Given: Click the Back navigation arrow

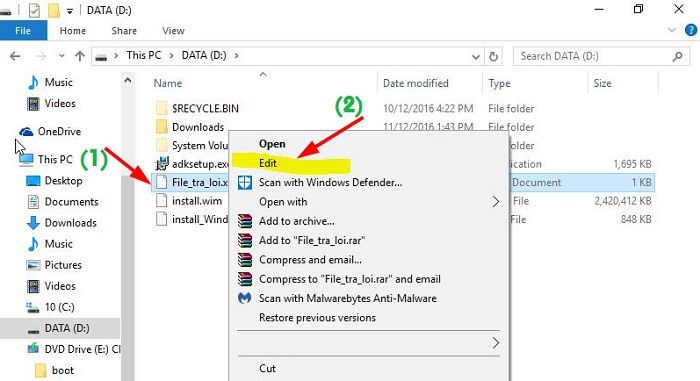Looking at the screenshot, I should (15, 56).
